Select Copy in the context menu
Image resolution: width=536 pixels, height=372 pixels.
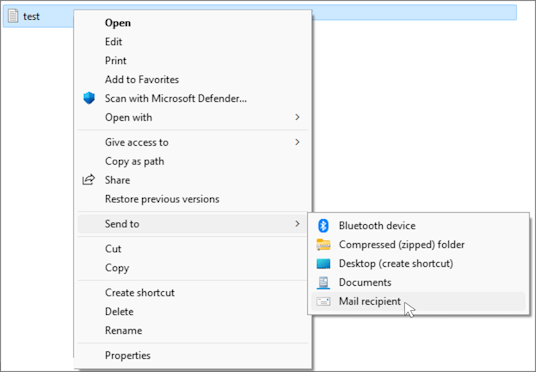click(x=193, y=267)
